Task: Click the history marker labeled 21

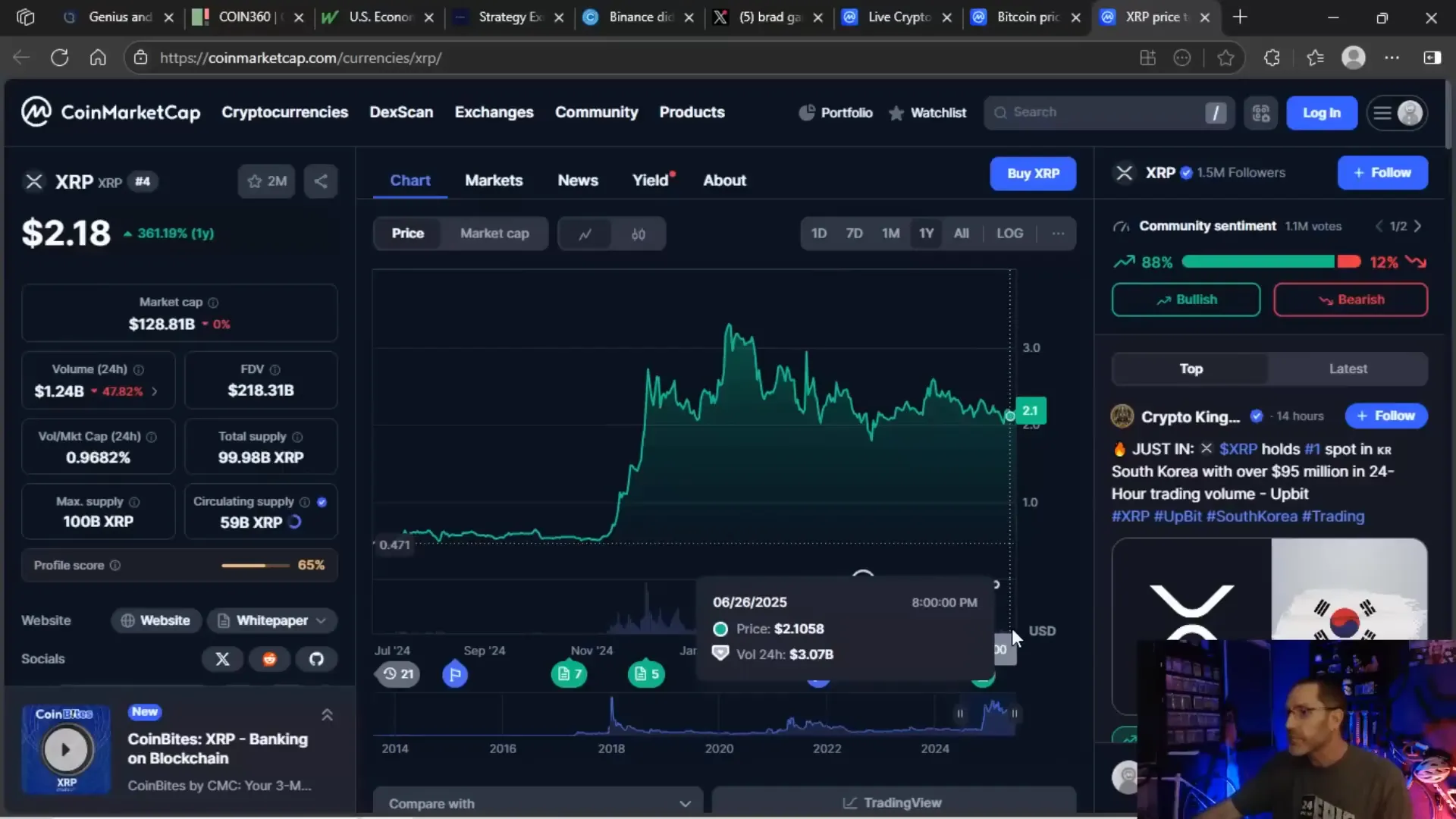Action: [x=398, y=673]
